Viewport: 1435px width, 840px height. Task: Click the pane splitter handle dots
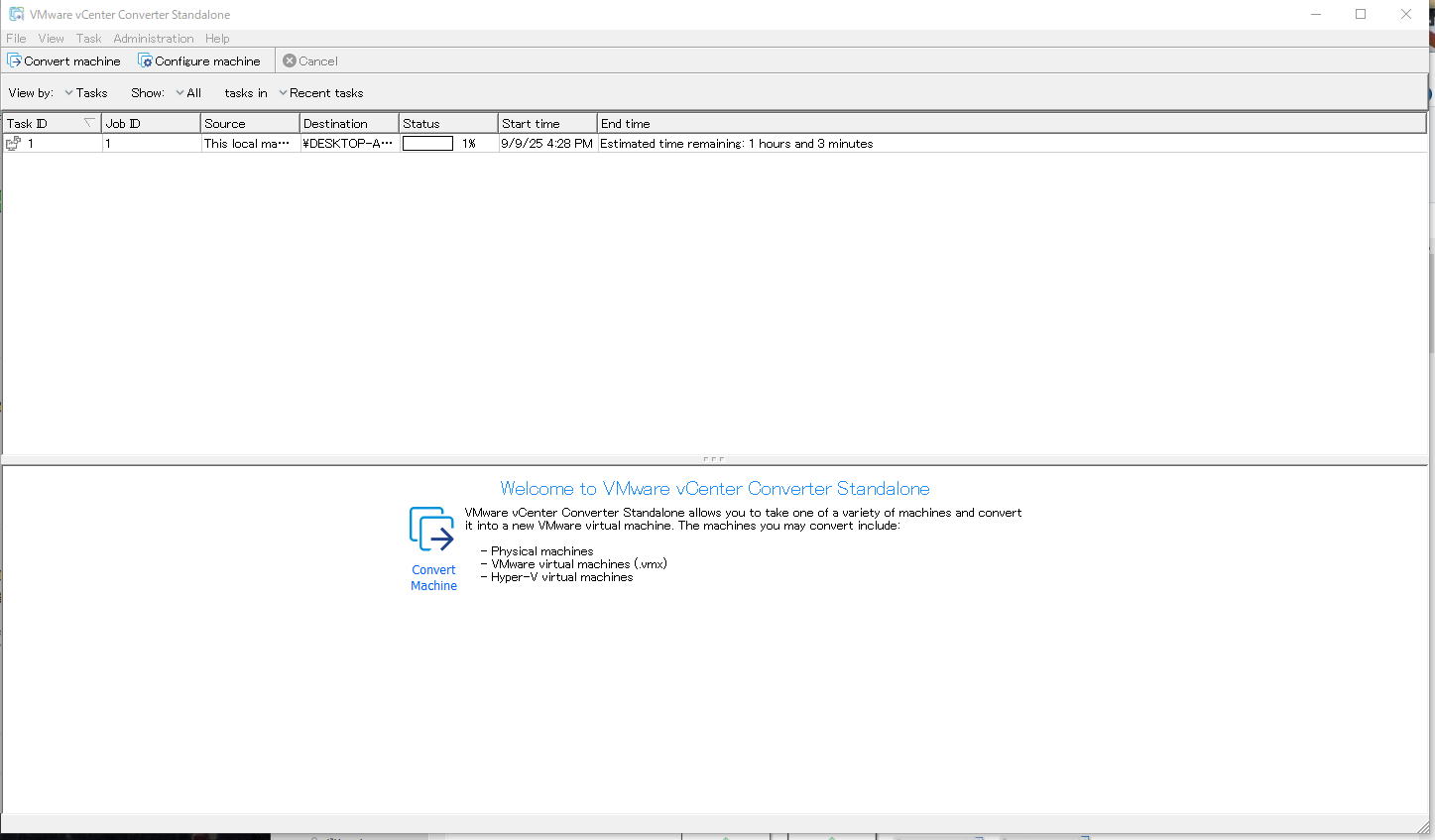click(713, 459)
